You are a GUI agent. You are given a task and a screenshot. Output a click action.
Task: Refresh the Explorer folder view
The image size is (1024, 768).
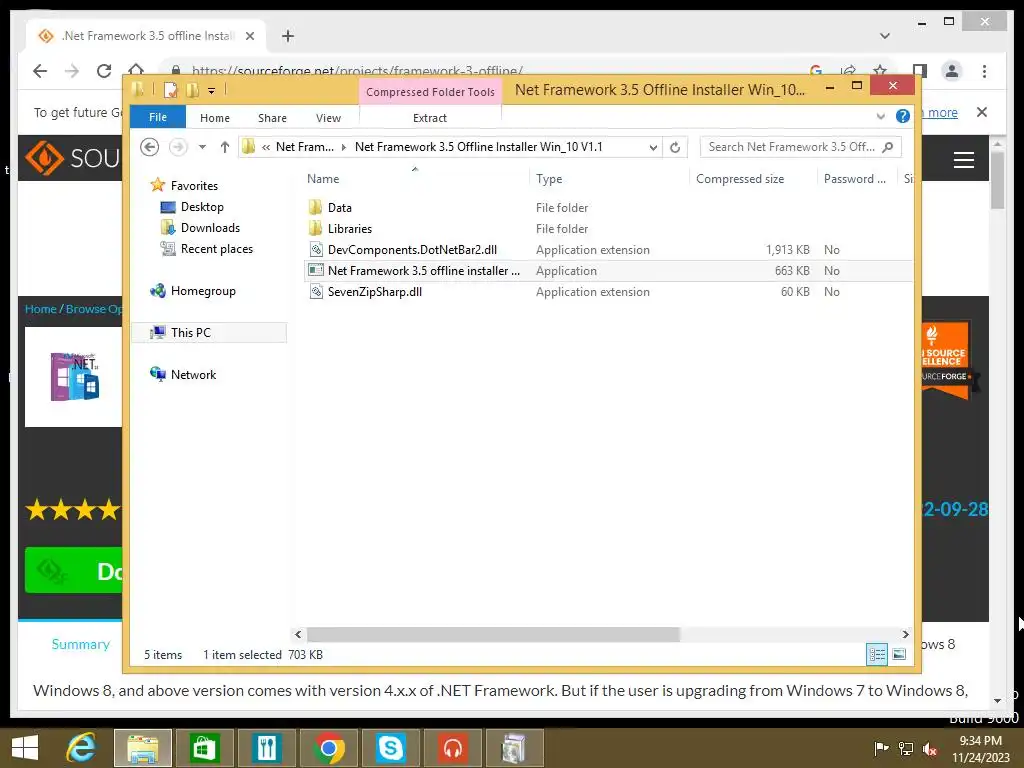[x=675, y=148]
